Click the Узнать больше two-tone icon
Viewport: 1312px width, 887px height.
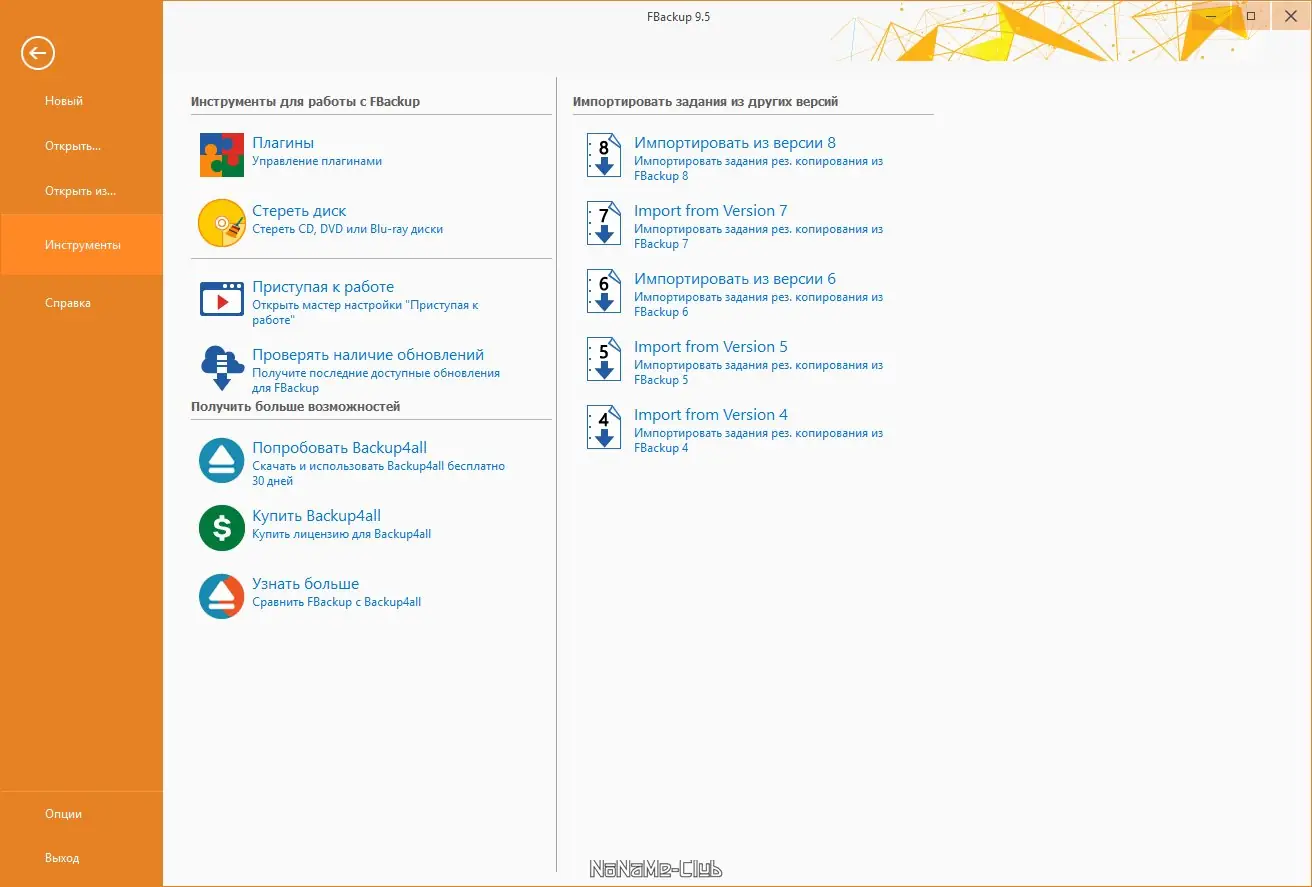222,596
